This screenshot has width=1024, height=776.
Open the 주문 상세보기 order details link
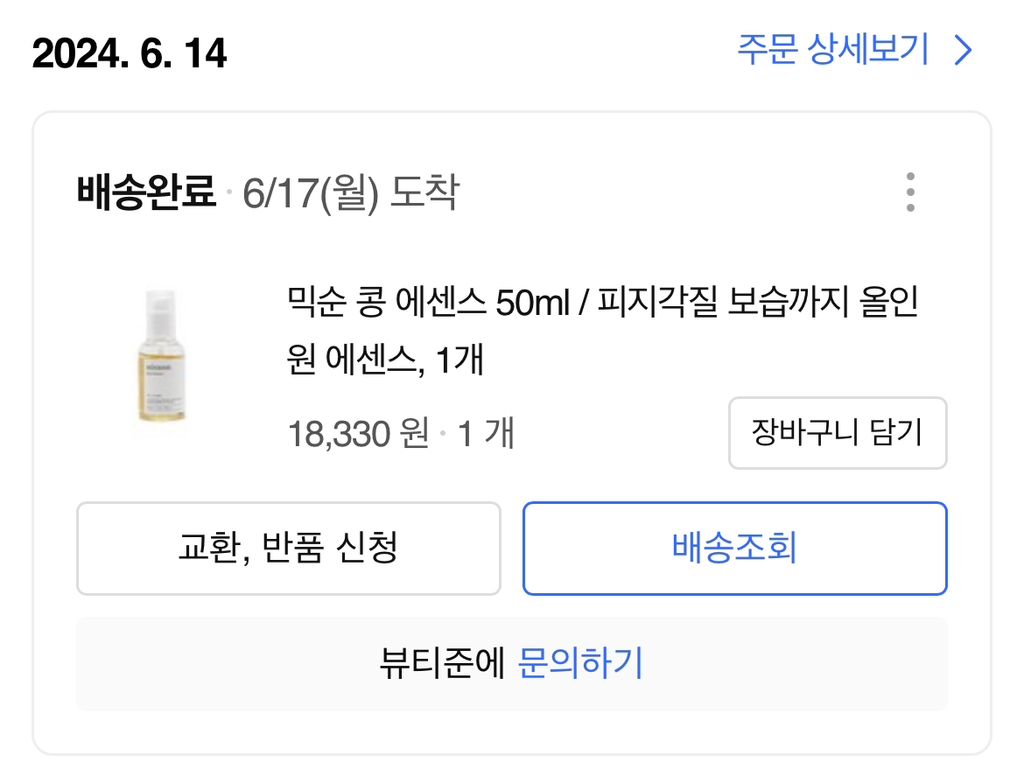832,49
